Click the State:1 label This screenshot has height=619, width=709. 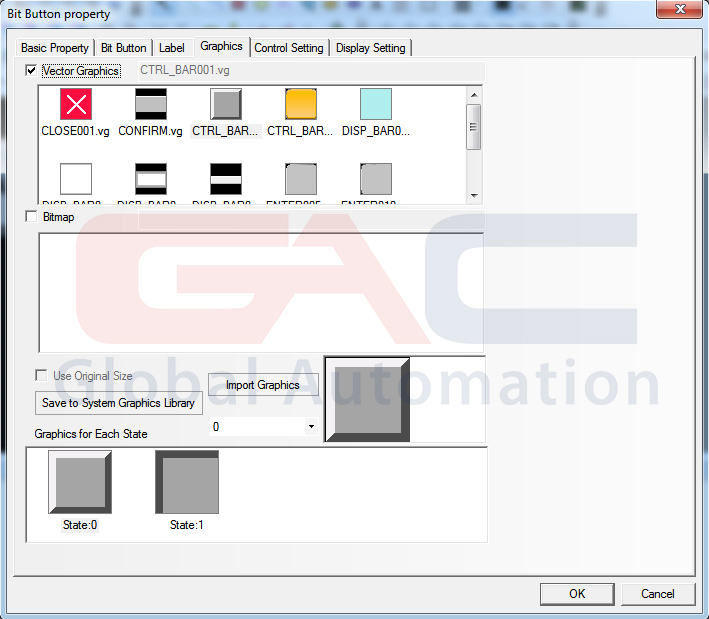pos(187,525)
